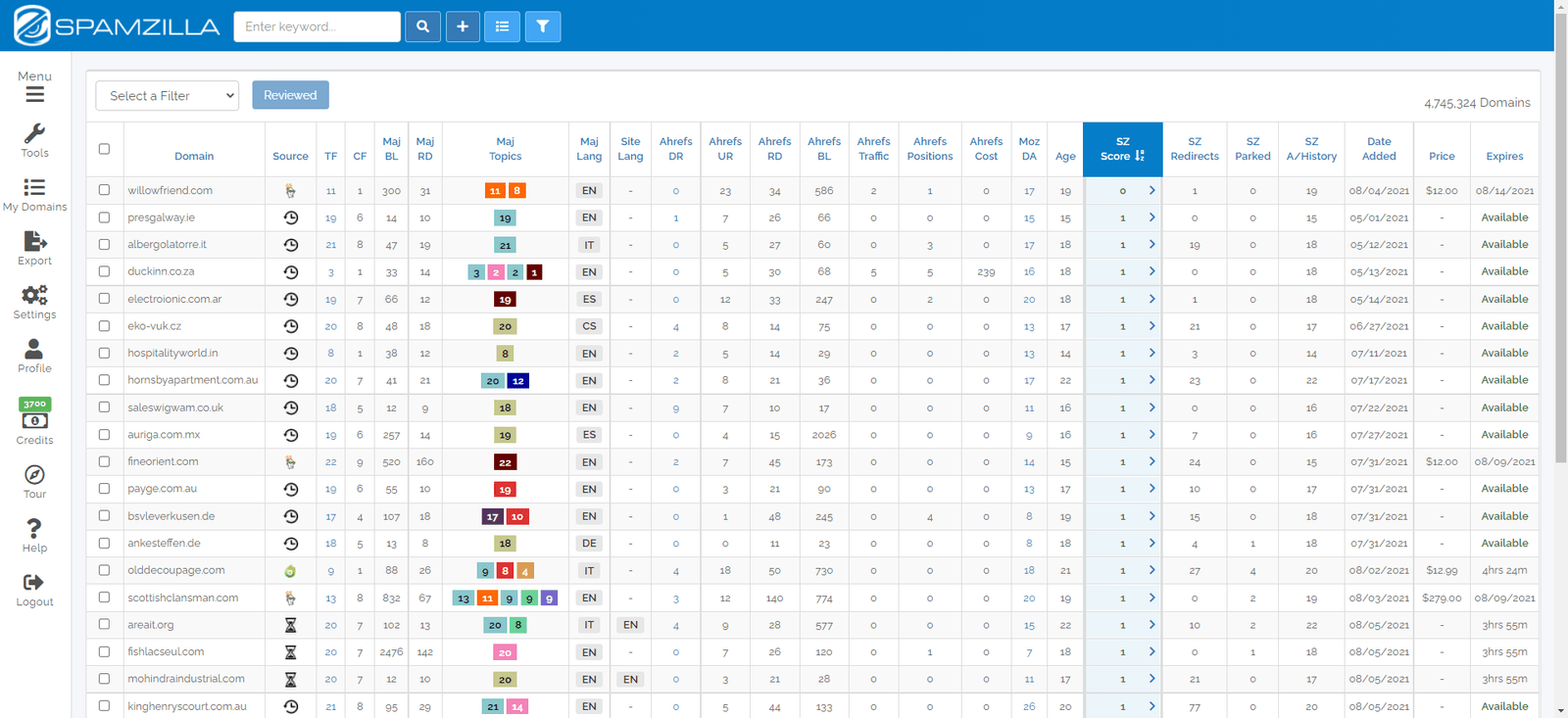The height and width of the screenshot is (718, 1568).
Task: Expand SZ Score chevron for willowfriend.com
Action: pyautogui.click(x=1151, y=190)
